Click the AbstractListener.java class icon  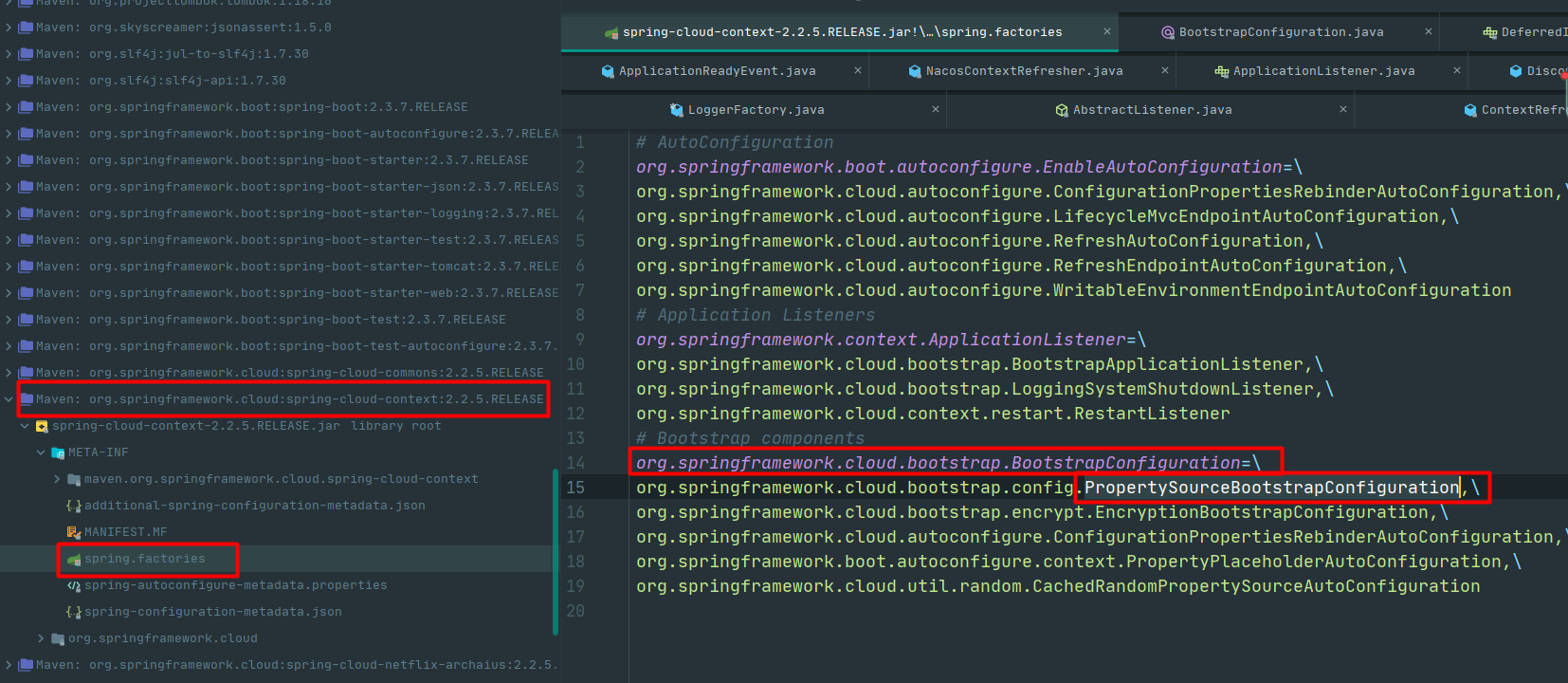point(1062,110)
